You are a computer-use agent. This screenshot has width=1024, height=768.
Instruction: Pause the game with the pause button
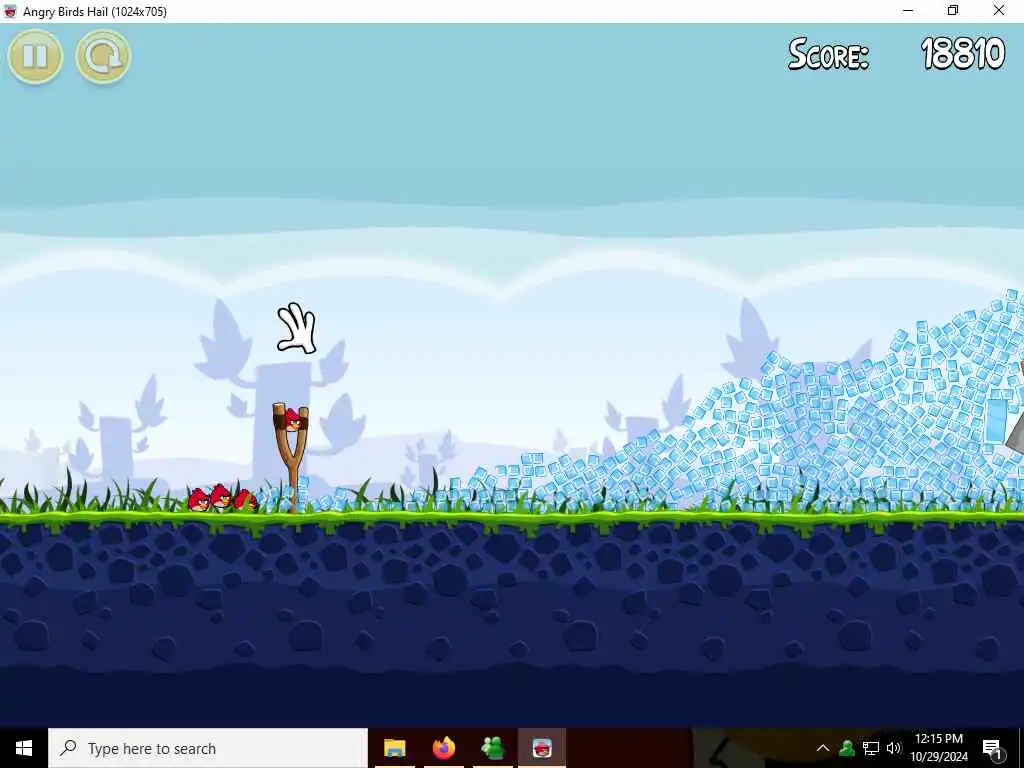35,57
